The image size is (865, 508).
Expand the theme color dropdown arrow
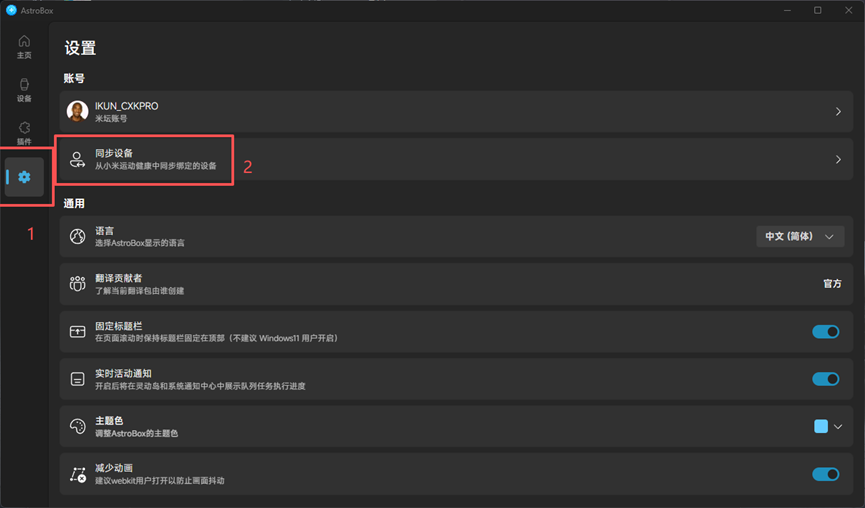838,427
